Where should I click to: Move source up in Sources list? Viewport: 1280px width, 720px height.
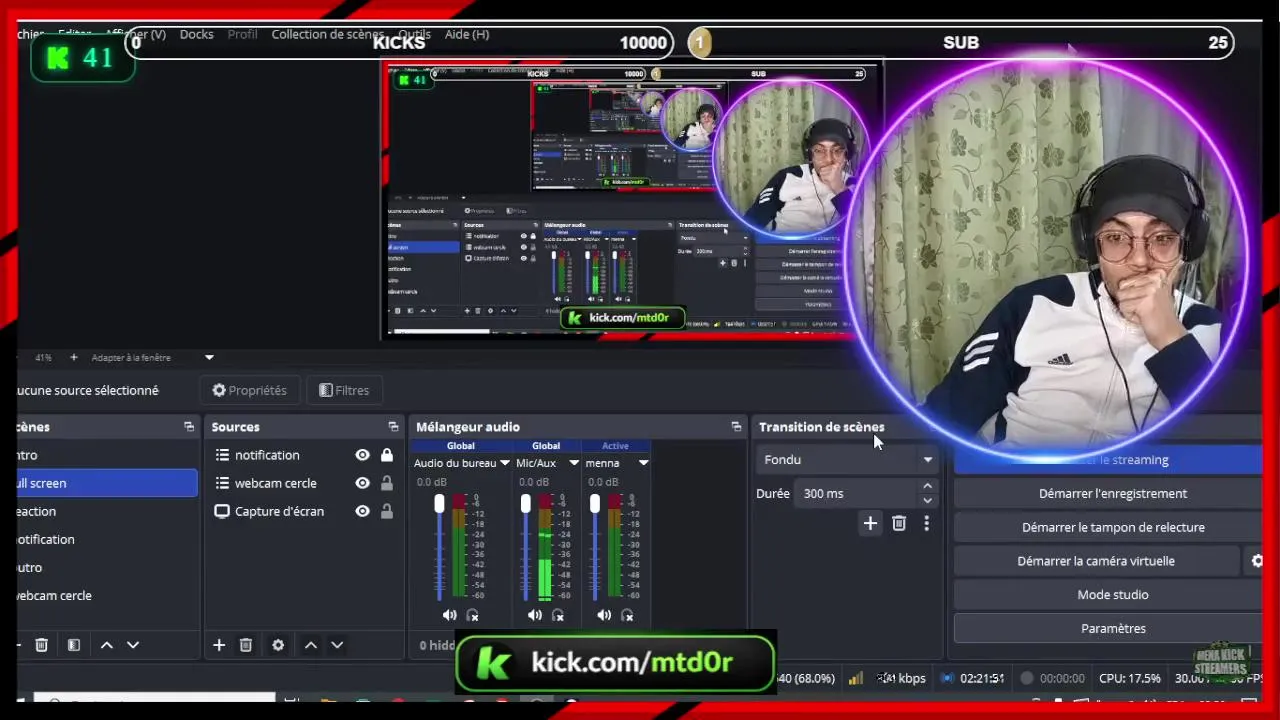[x=311, y=645]
